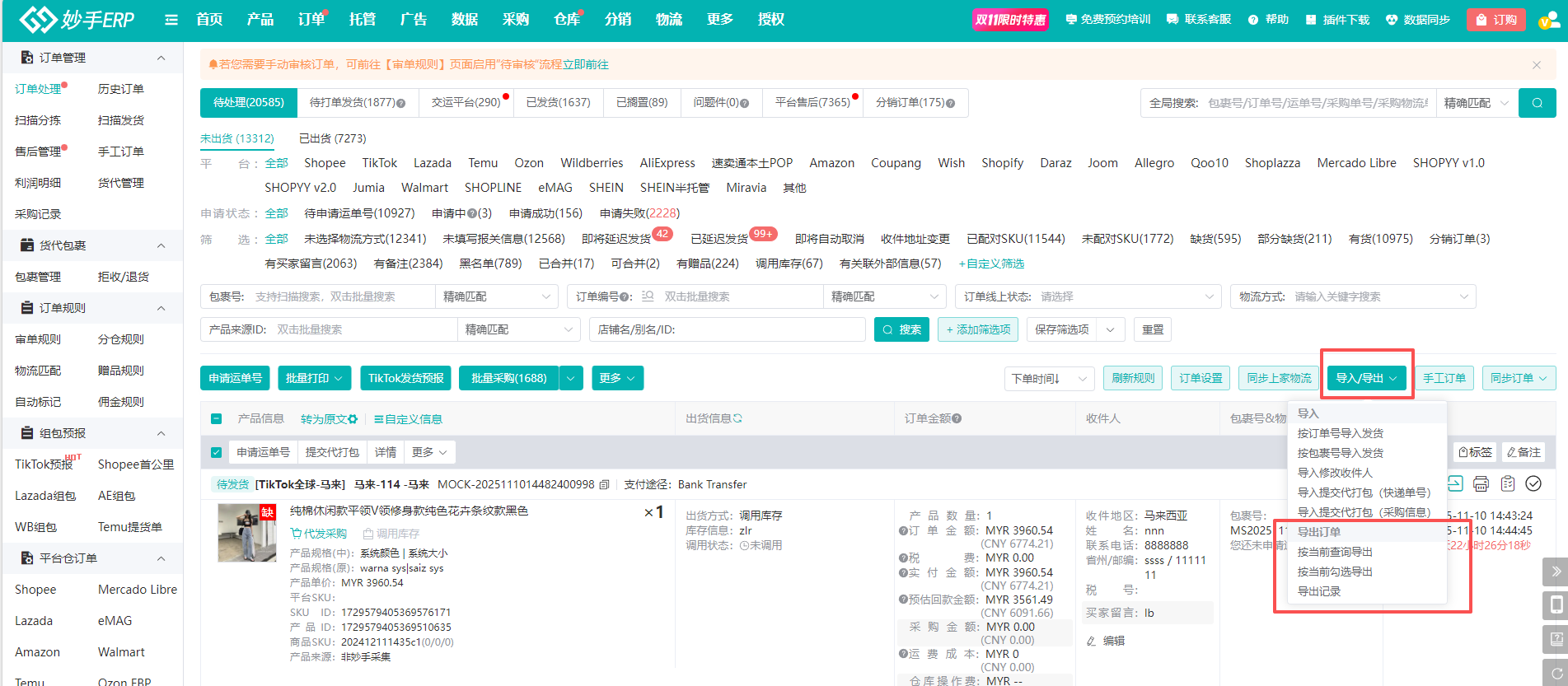Click the clipboard checklist icon in the order row
The height and width of the screenshot is (686, 1568).
click(1507, 483)
